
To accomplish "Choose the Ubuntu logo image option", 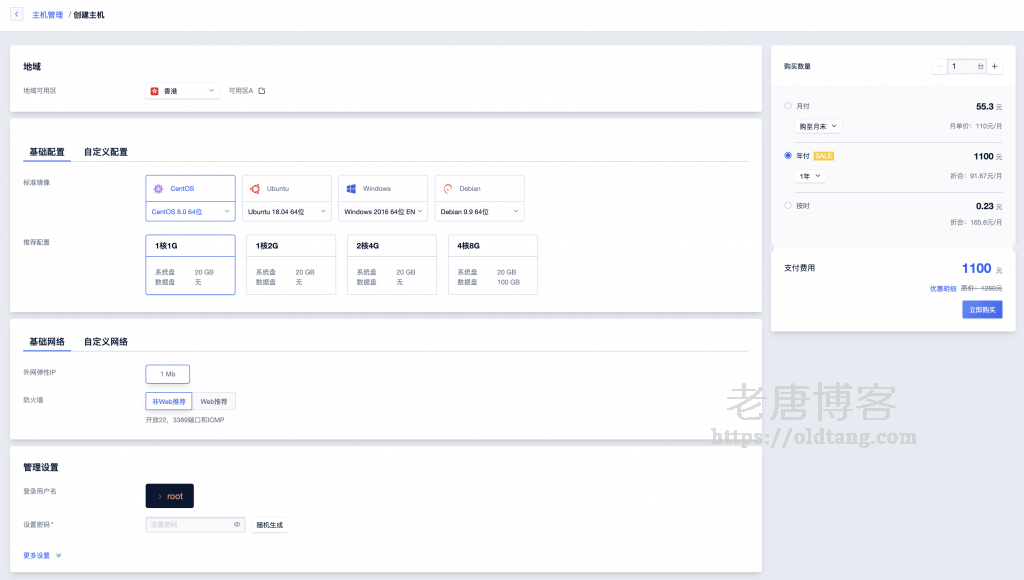I will [255, 189].
